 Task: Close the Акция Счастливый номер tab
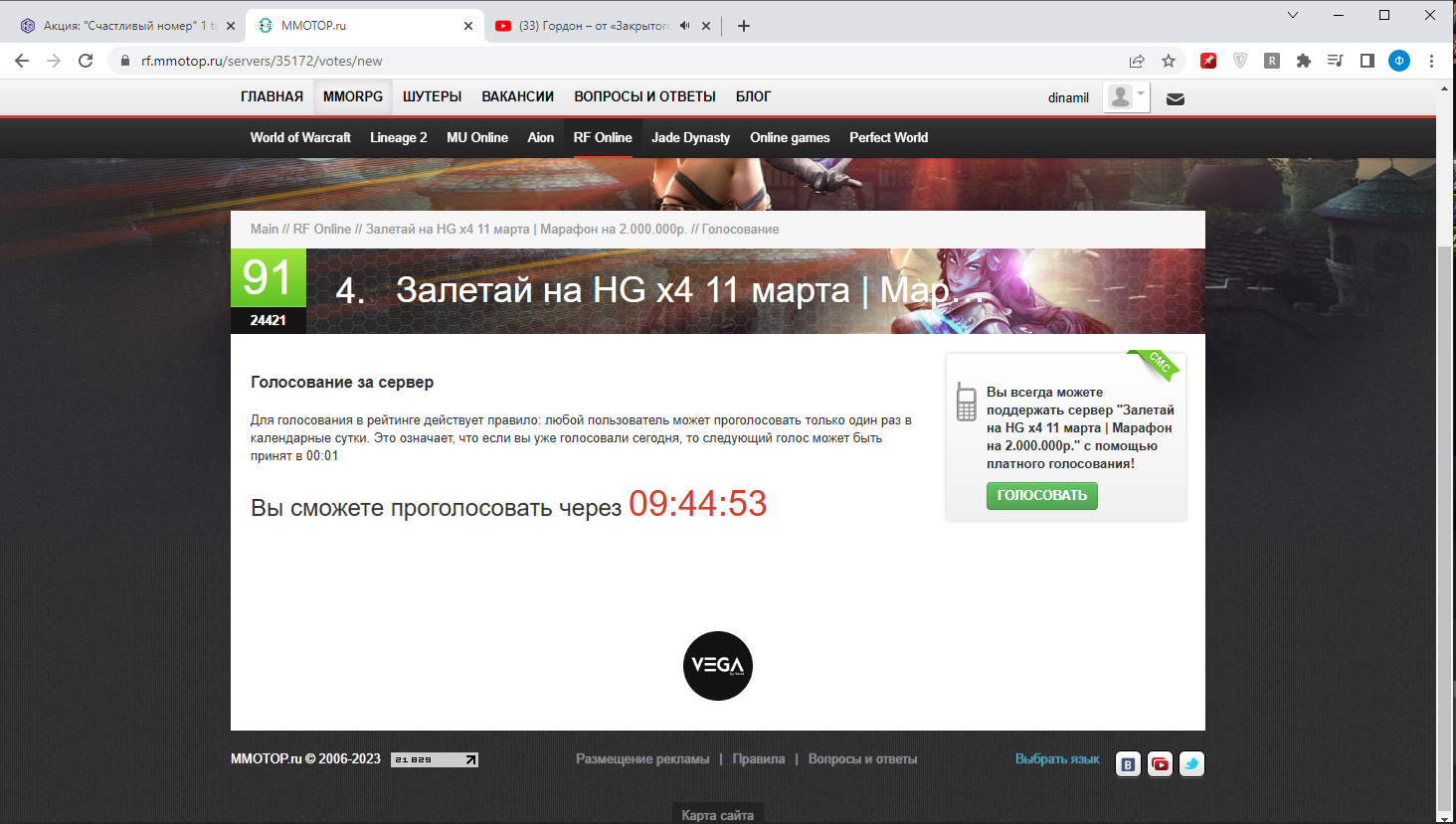(x=231, y=26)
